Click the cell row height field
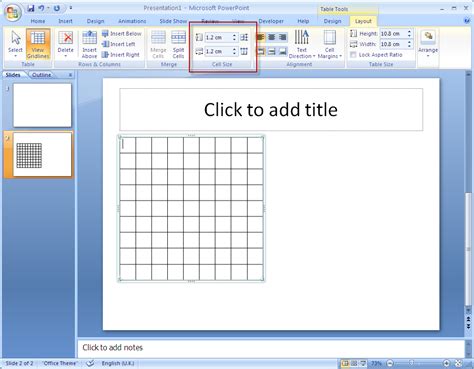Image resolution: width=474 pixels, height=369 pixels. point(218,37)
